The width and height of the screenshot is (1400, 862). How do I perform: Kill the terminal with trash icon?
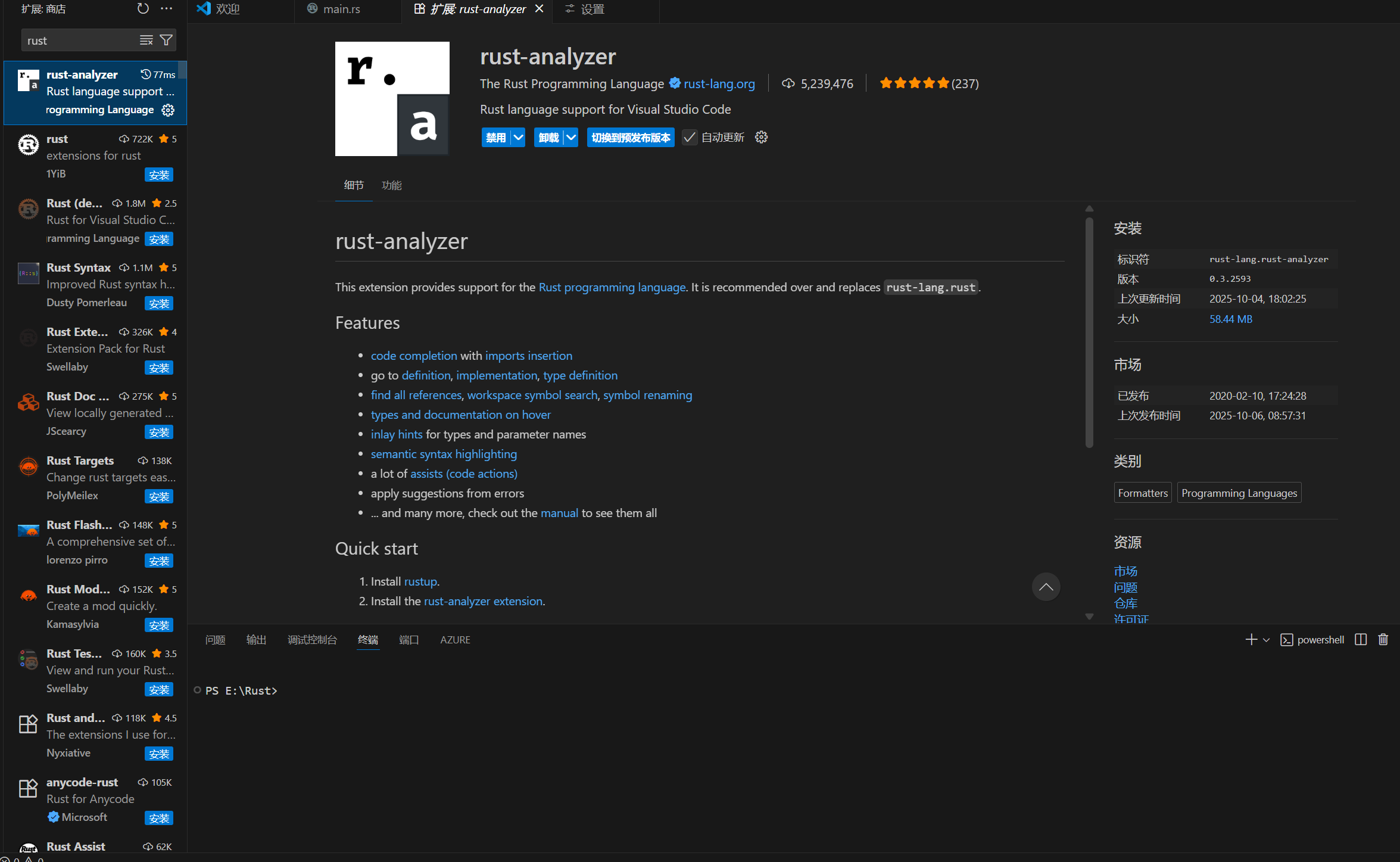click(1383, 639)
